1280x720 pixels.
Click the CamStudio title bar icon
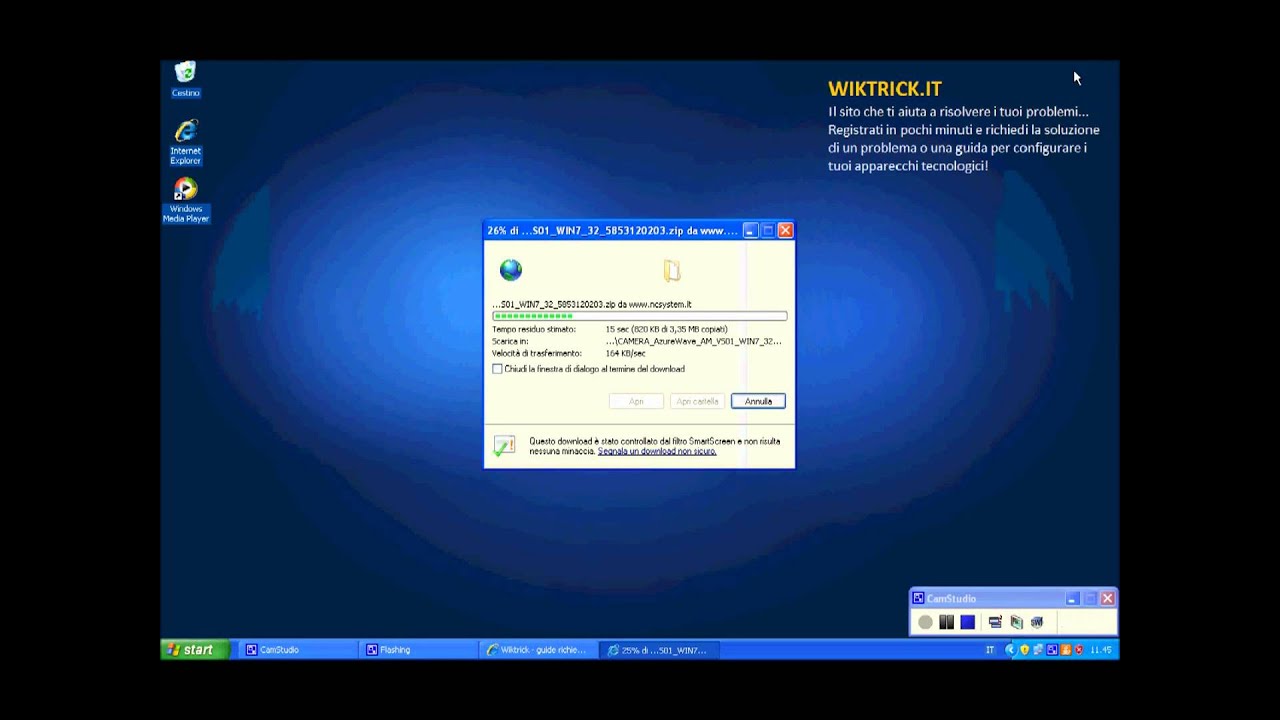(918, 598)
